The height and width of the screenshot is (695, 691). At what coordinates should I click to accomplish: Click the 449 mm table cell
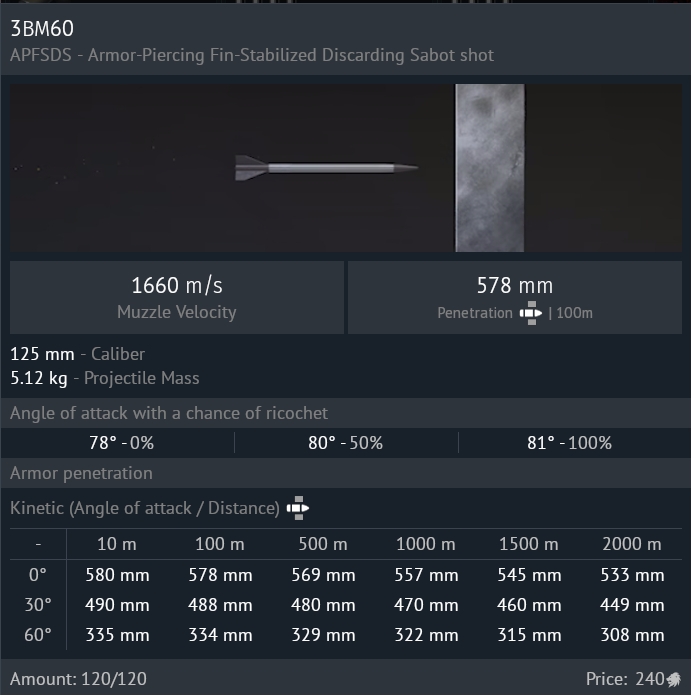point(632,605)
